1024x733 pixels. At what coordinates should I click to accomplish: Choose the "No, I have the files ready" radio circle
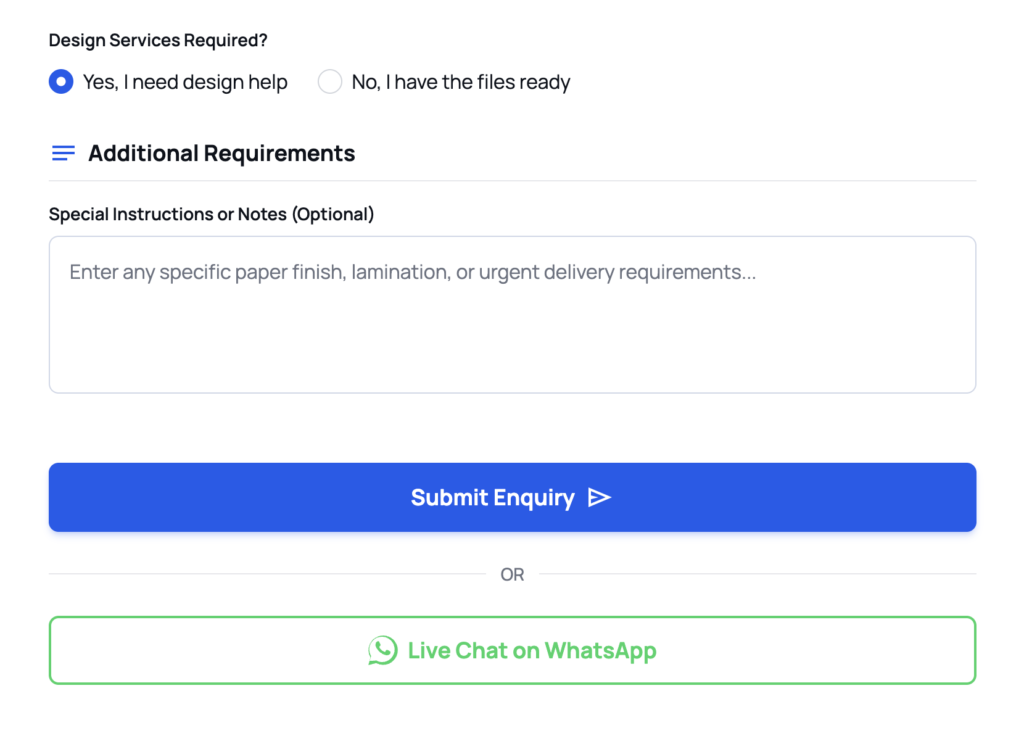click(x=330, y=82)
